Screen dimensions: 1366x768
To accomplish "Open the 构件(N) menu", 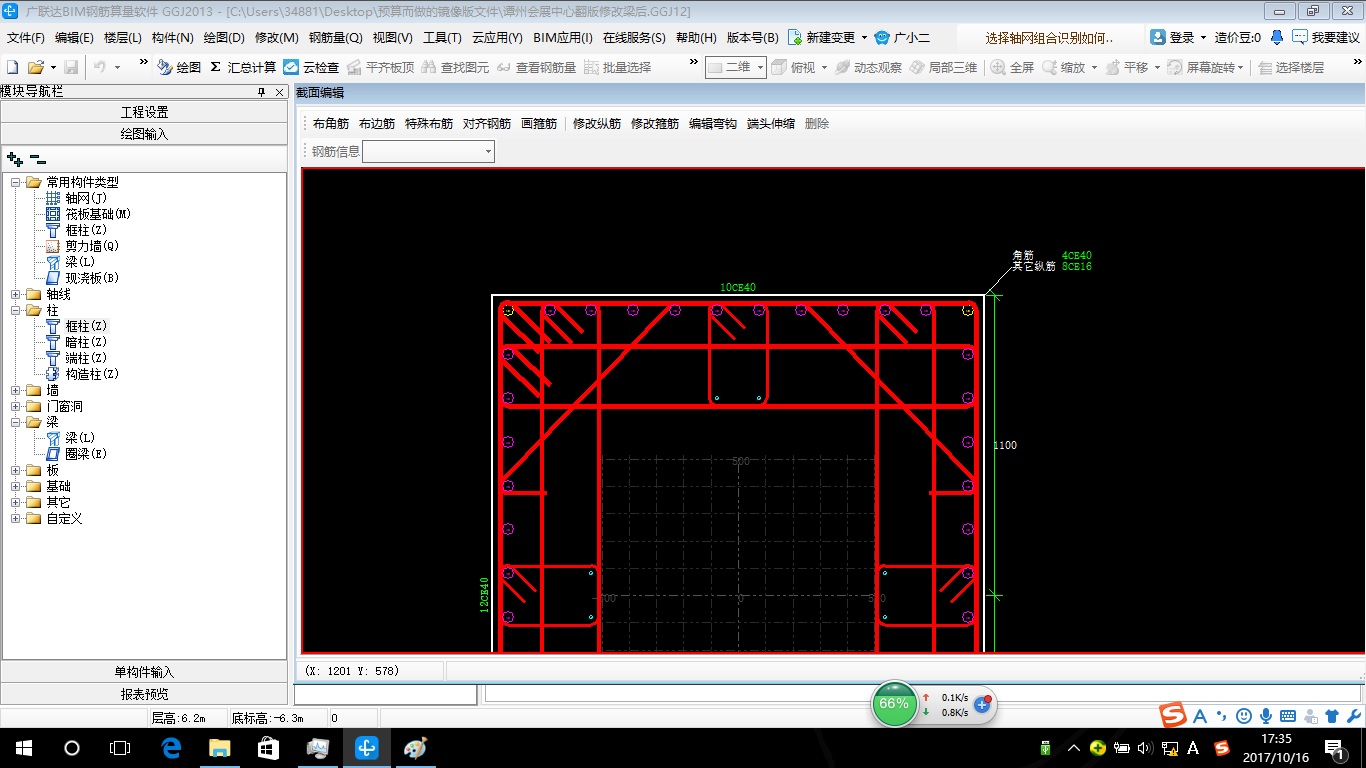I will pyautogui.click(x=172, y=37).
